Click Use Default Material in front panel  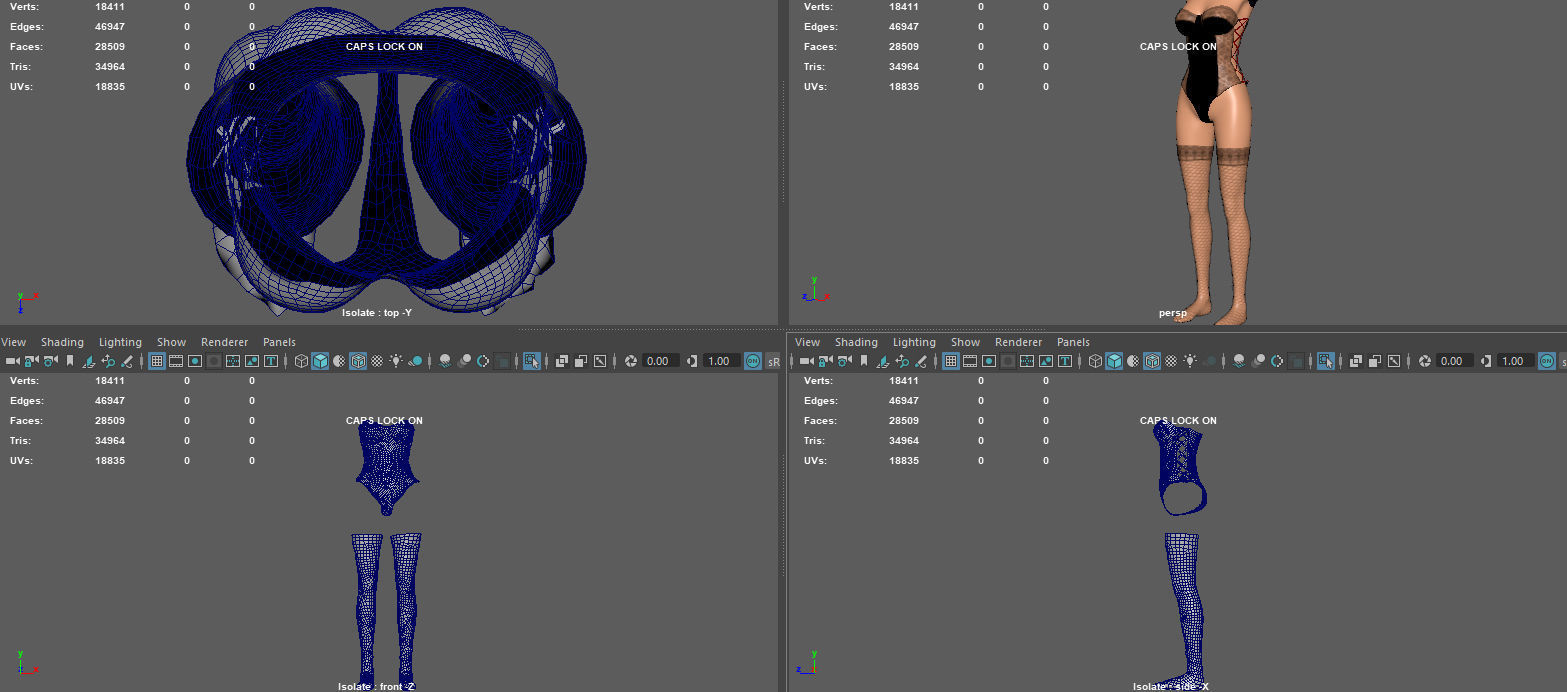339,361
